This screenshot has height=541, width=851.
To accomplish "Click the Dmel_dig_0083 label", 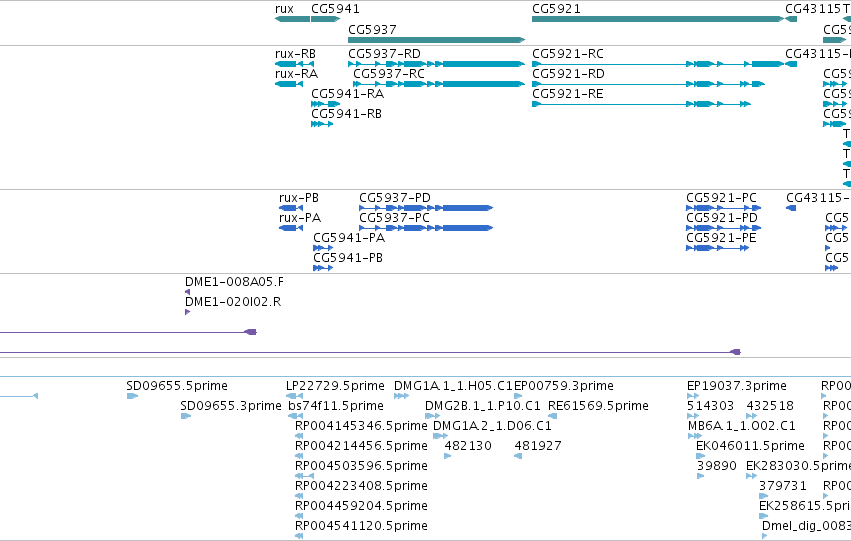I will pos(806,526).
